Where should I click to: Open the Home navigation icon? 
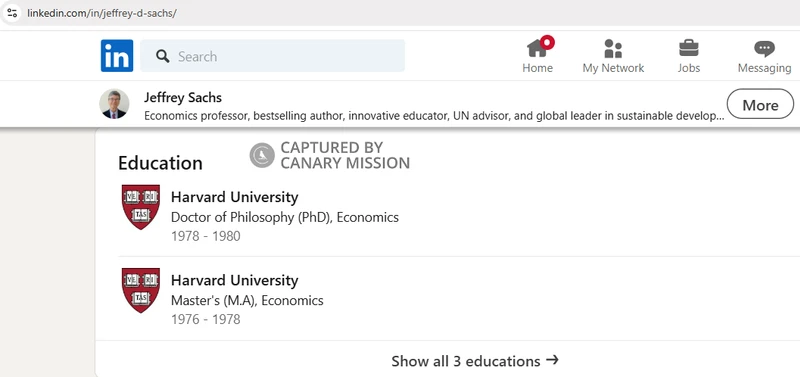(537, 49)
